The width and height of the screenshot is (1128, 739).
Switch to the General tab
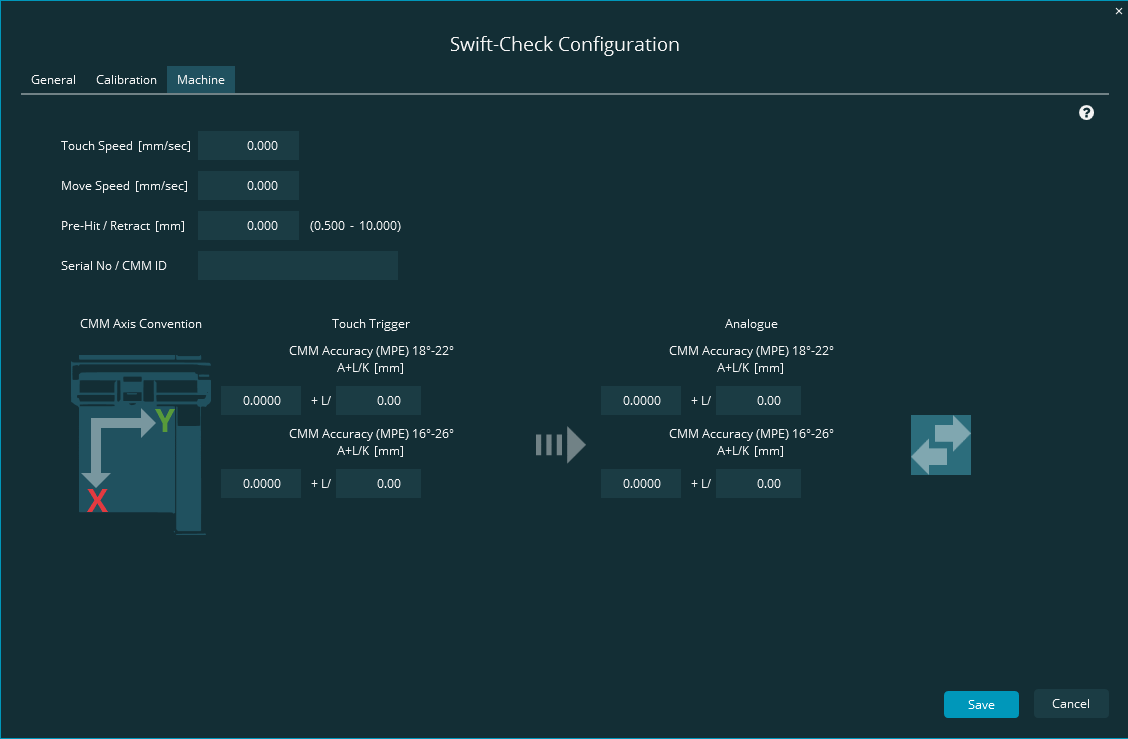pos(53,79)
